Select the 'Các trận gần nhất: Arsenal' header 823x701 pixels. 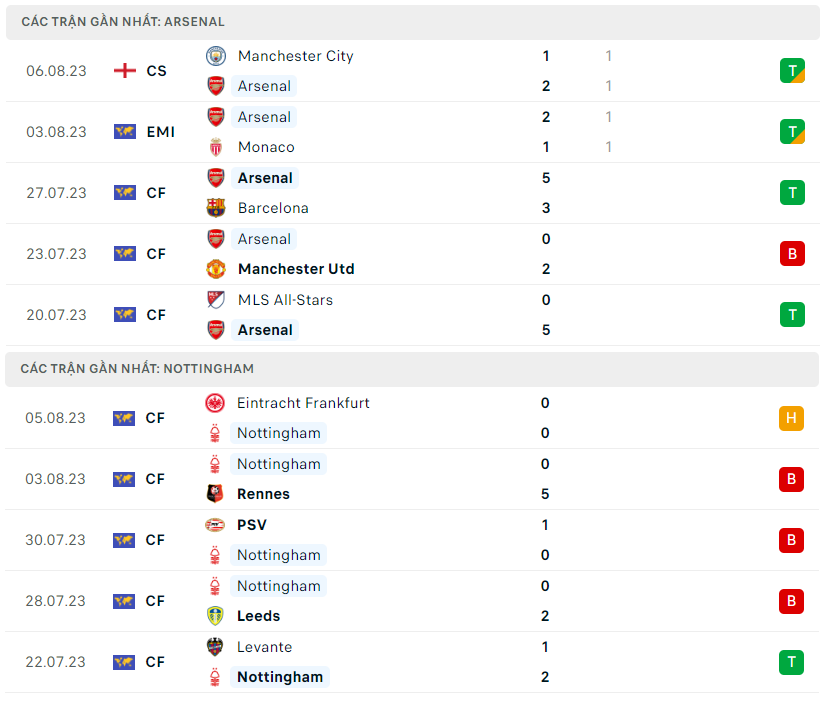(123, 21)
